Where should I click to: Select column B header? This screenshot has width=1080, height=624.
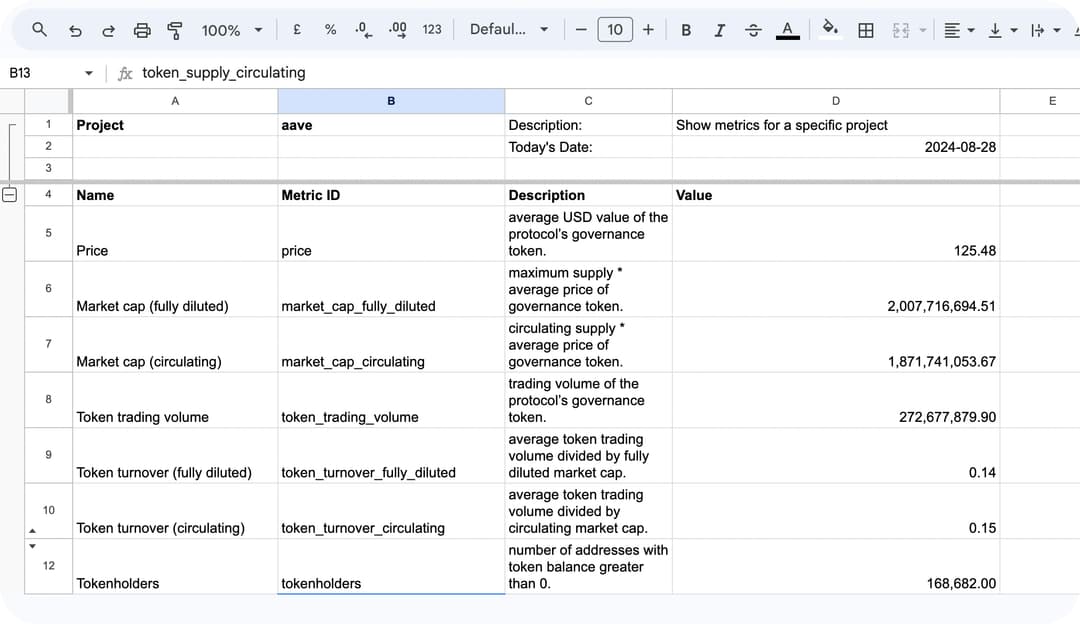click(x=391, y=101)
